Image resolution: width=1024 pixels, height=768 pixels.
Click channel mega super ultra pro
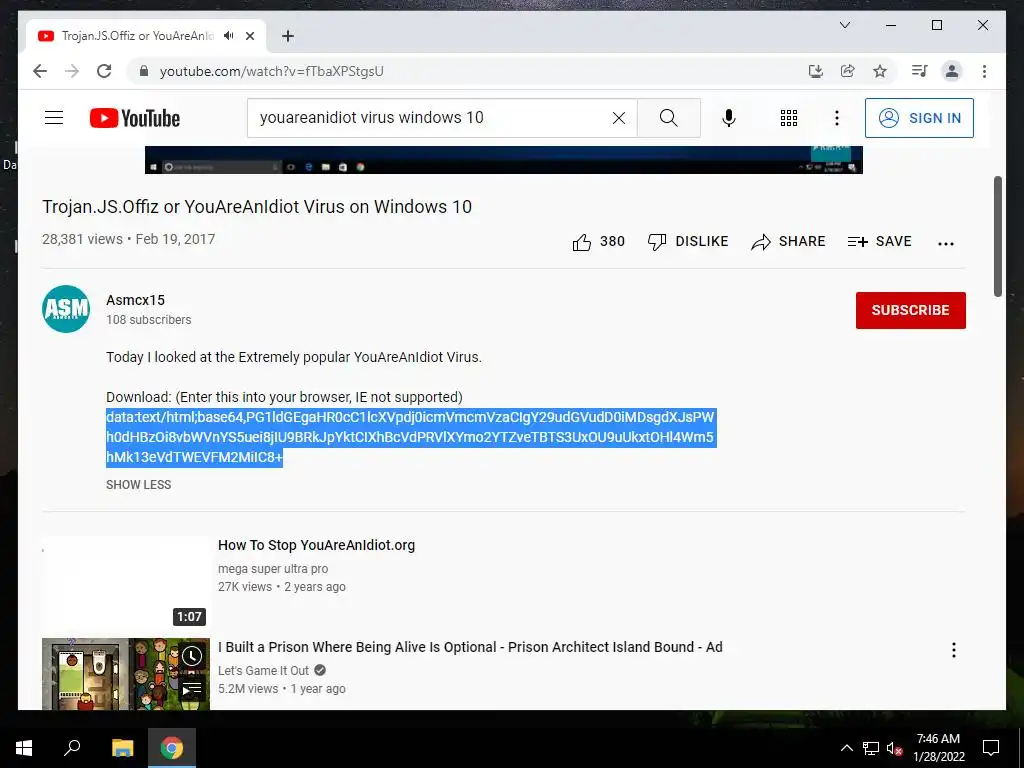point(273,569)
